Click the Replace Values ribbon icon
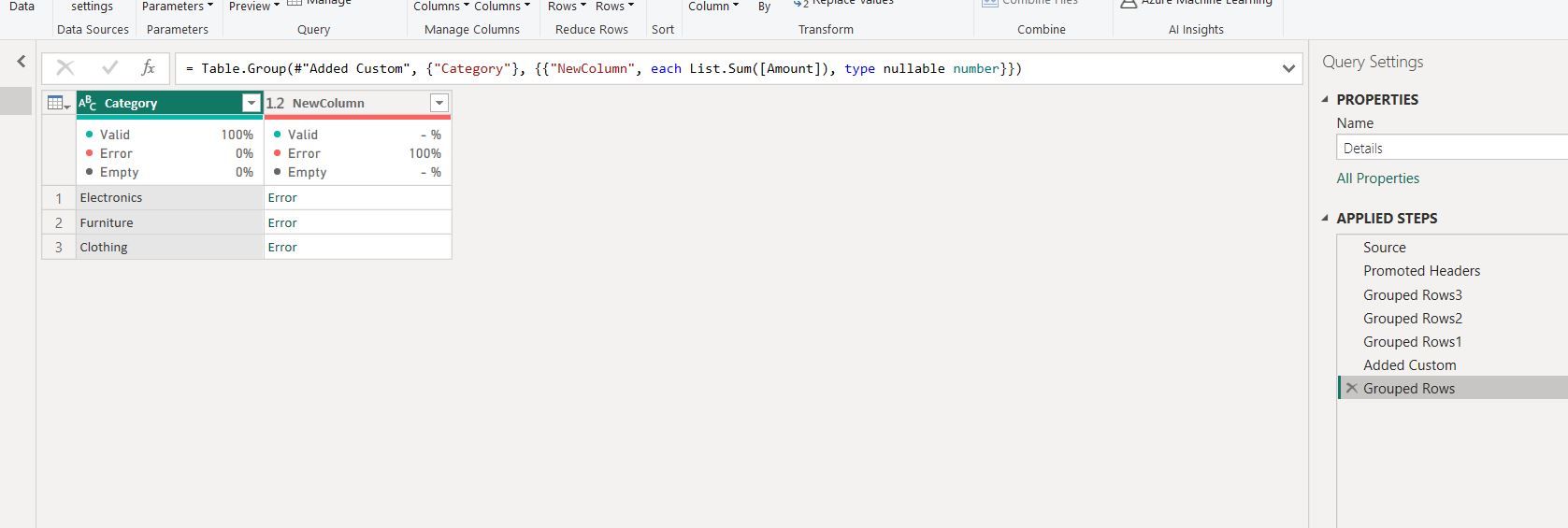 (800, 4)
